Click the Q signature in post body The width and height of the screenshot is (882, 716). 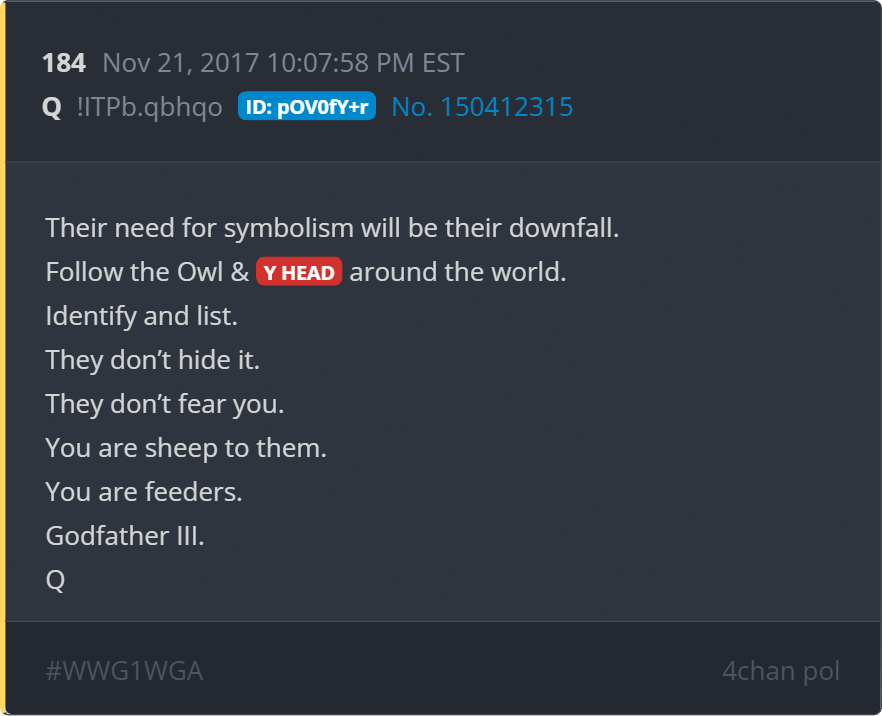pyautogui.click(x=55, y=580)
